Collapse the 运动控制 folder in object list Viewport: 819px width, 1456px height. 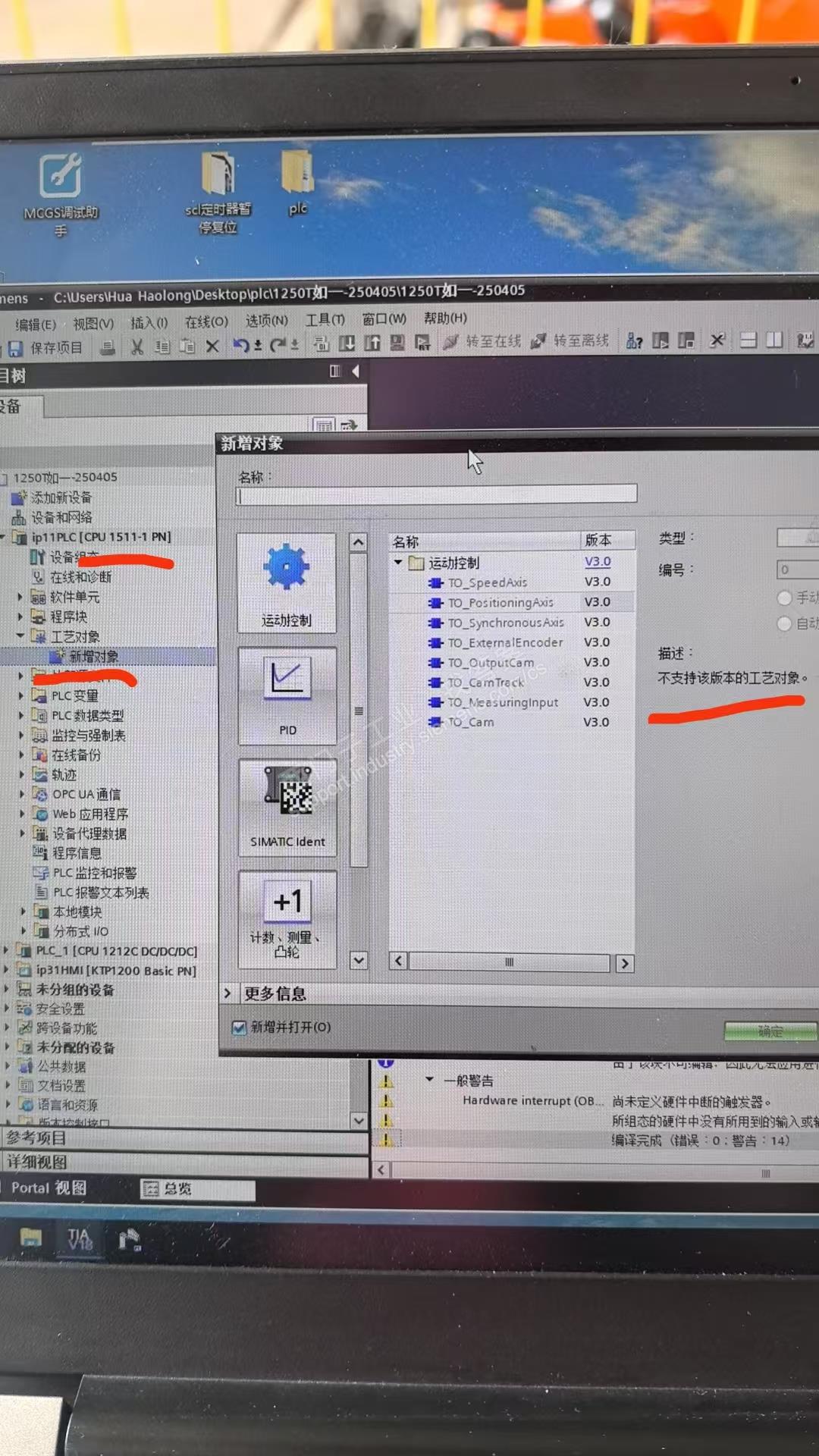point(398,563)
